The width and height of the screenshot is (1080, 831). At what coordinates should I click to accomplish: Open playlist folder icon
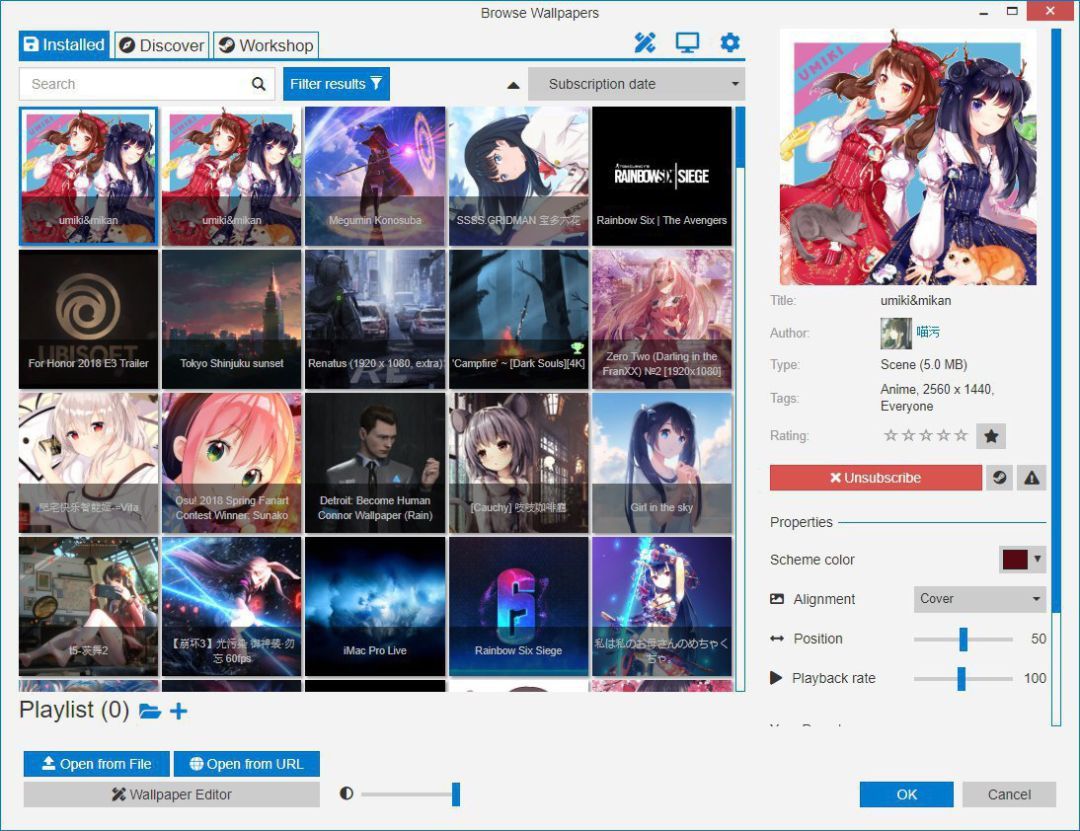coord(149,711)
